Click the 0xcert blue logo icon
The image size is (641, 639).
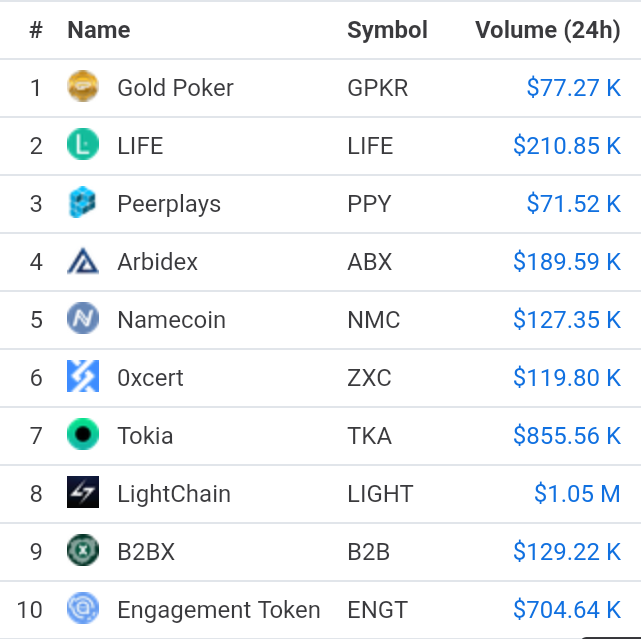(x=82, y=378)
